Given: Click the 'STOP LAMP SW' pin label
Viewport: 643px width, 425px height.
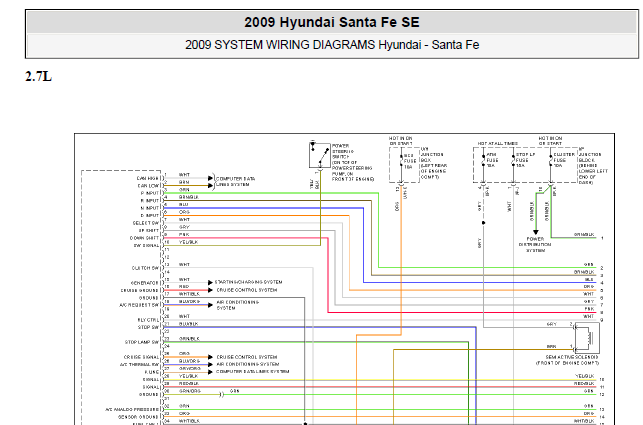Looking at the screenshot, I should (142, 342).
